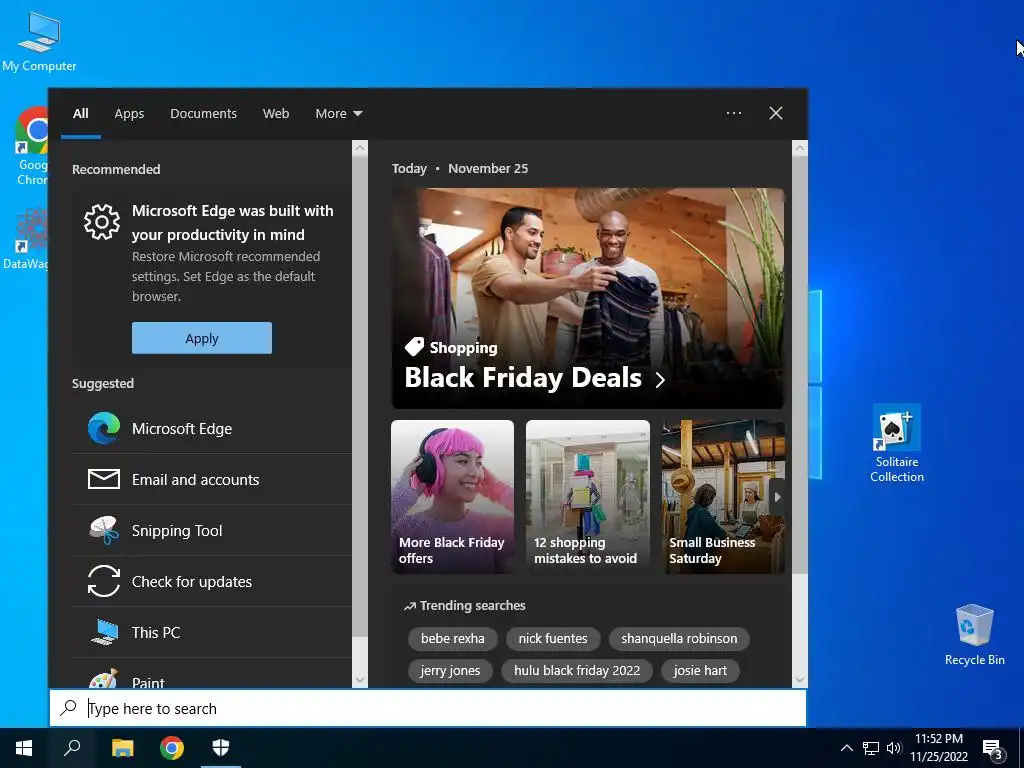
Task: Select the Google Chrome desktop shortcut
Action: pyautogui.click(x=32, y=147)
